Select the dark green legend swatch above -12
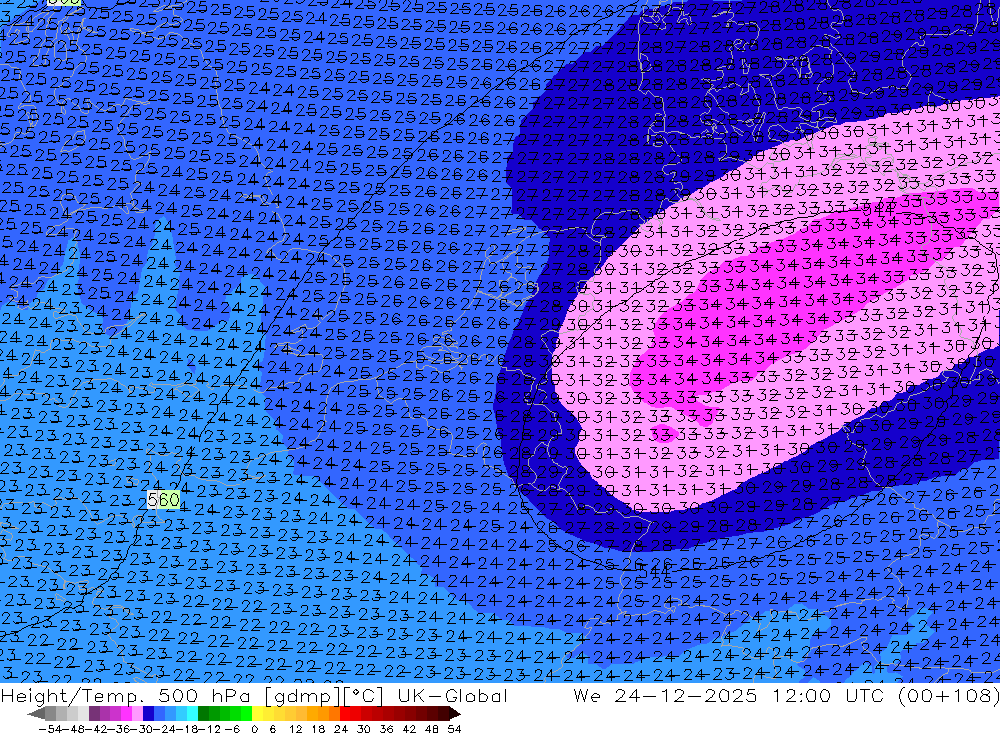This screenshot has width=1000, height=733. [203, 713]
